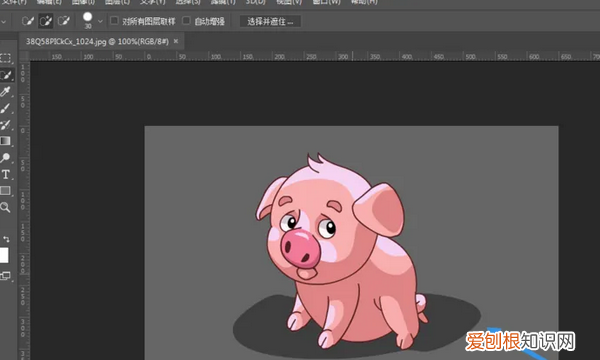
Task: Close the 38Q58PICkCx_1024.jpg document tab
Action: point(176,41)
